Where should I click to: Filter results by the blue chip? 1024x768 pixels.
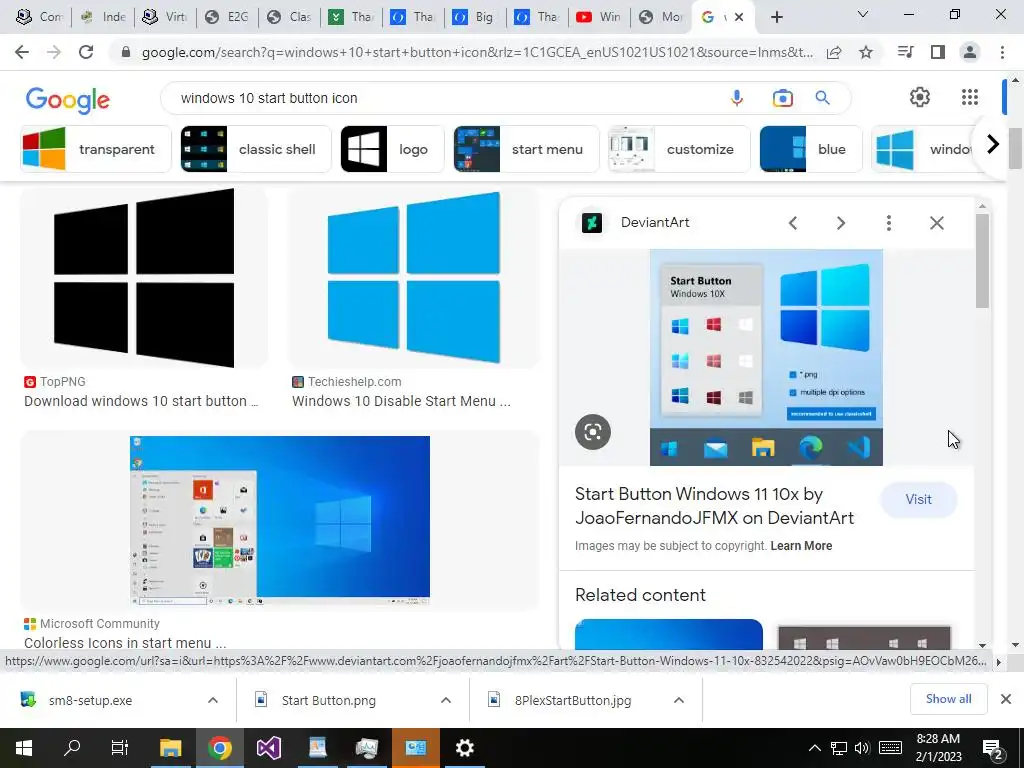811,149
